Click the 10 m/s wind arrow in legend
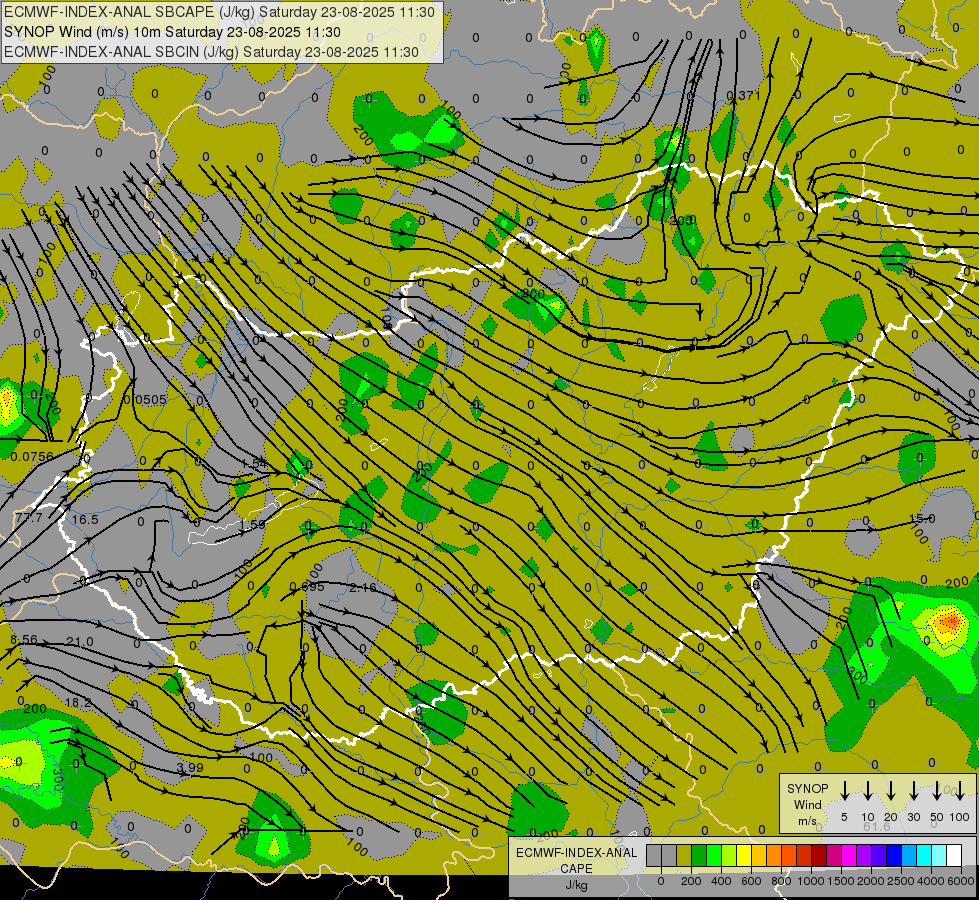Viewport: 979px width, 900px height. (867, 790)
